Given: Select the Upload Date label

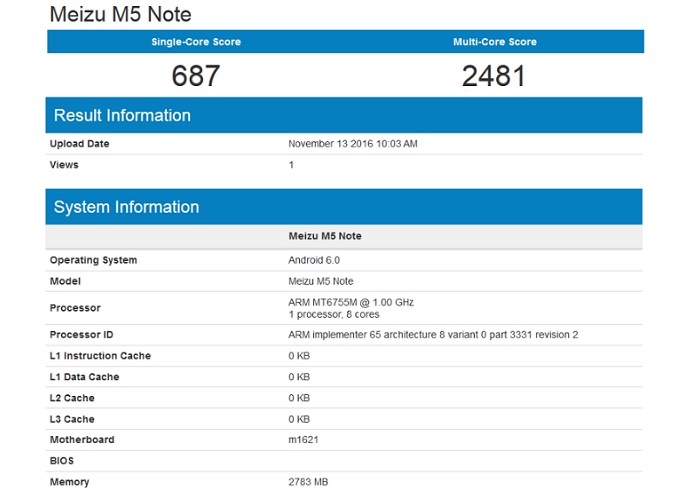Looking at the screenshot, I should point(79,144).
